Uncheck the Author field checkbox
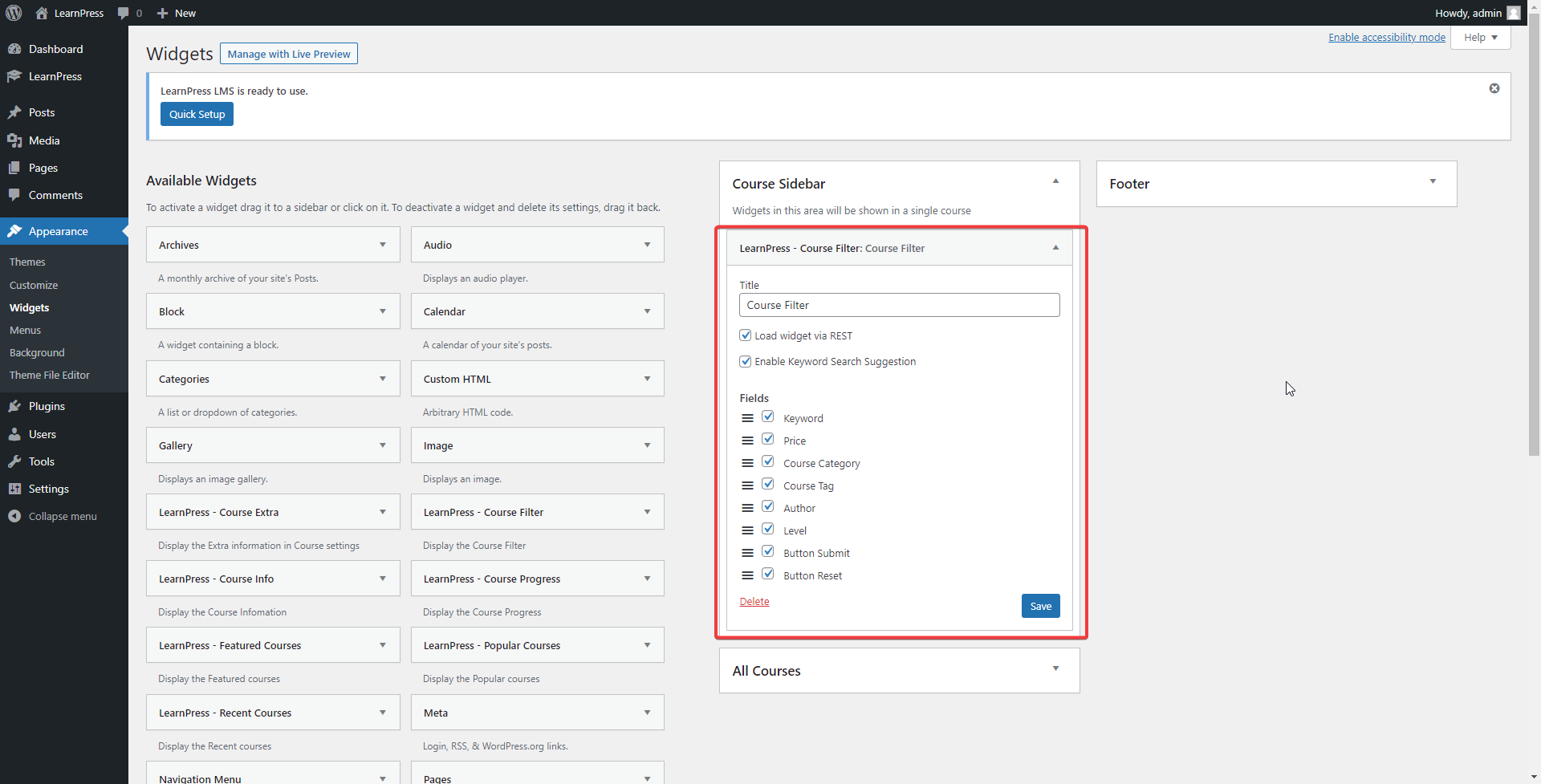Viewport: 1541px width, 784px height. click(768, 506)
